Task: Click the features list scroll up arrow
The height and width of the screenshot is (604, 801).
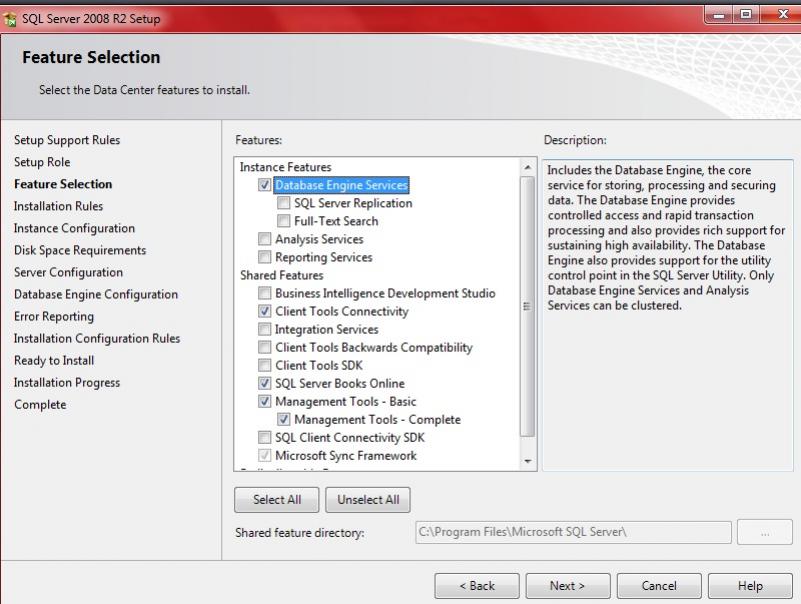Action: click(528, 168)
